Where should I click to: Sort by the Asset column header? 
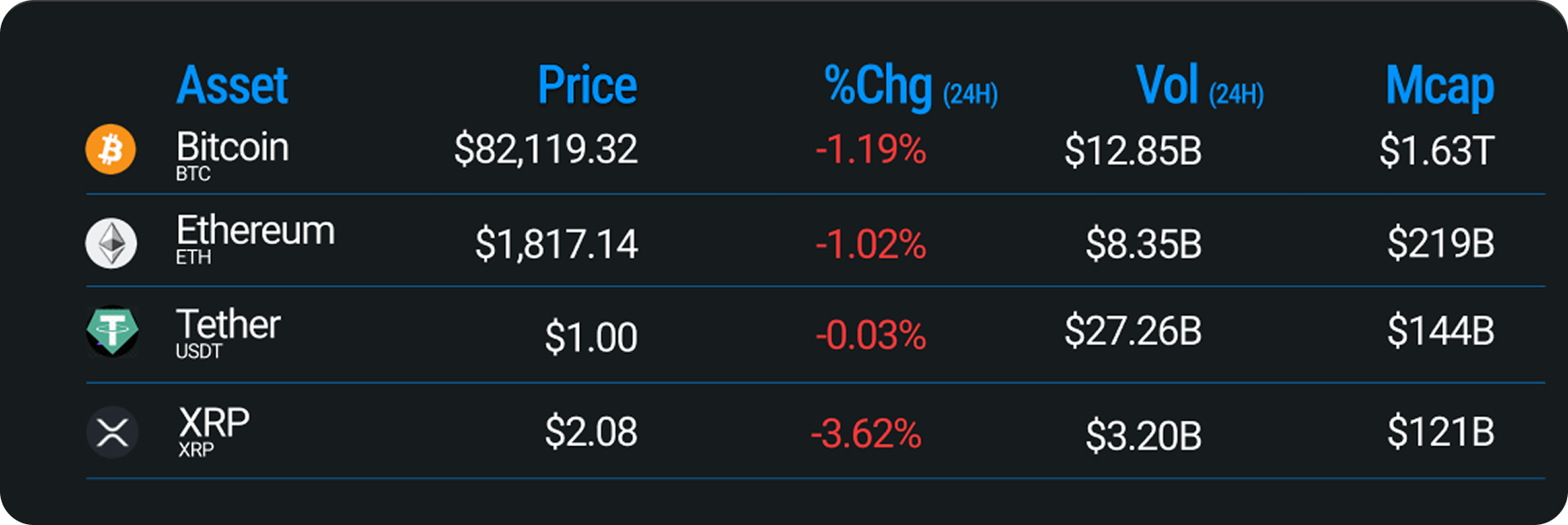click(232, 86)
